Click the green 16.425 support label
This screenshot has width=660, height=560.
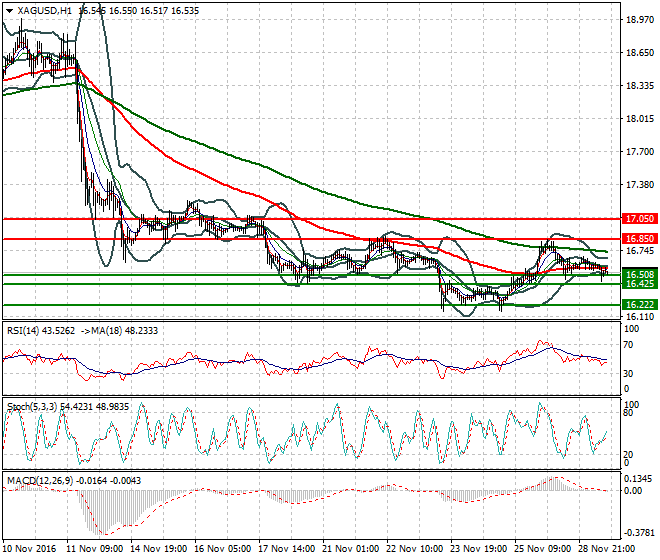pos(640,284)
